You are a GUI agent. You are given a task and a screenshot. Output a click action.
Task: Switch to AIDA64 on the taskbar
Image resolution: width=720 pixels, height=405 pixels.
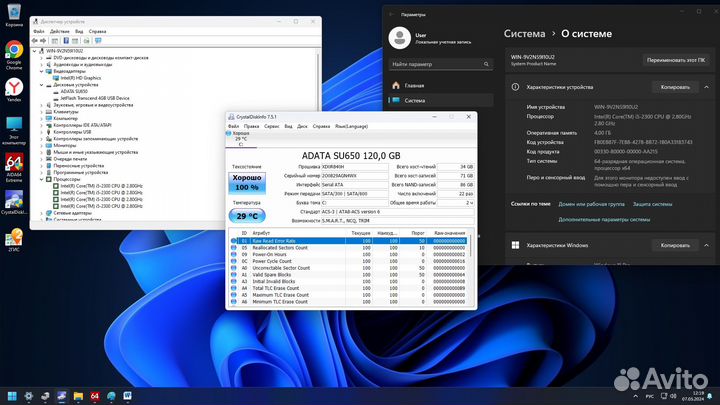click(95, 396)
